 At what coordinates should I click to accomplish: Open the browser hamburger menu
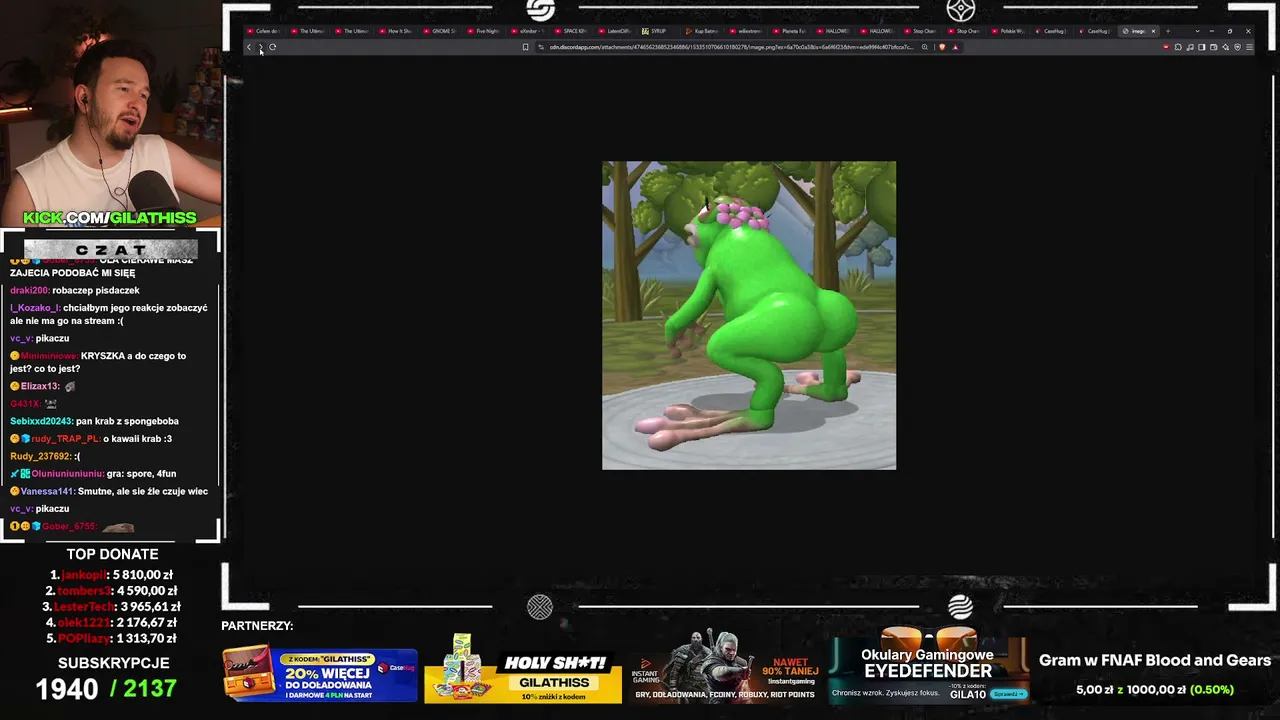tap(1249, 47)
